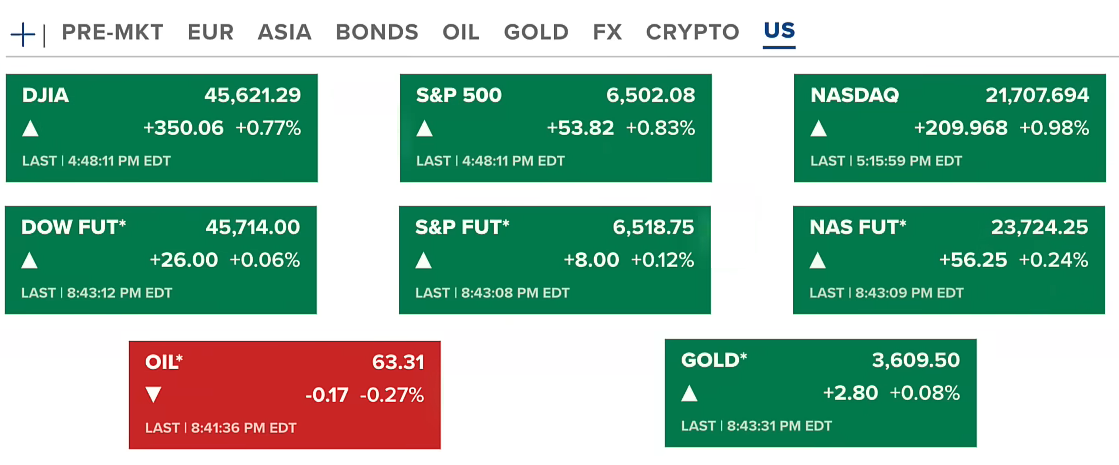Image resolution: width=1119 pixels, height=465 pixels.
Task: Click the OIL down arrow icon
Action: pos(154,395)
